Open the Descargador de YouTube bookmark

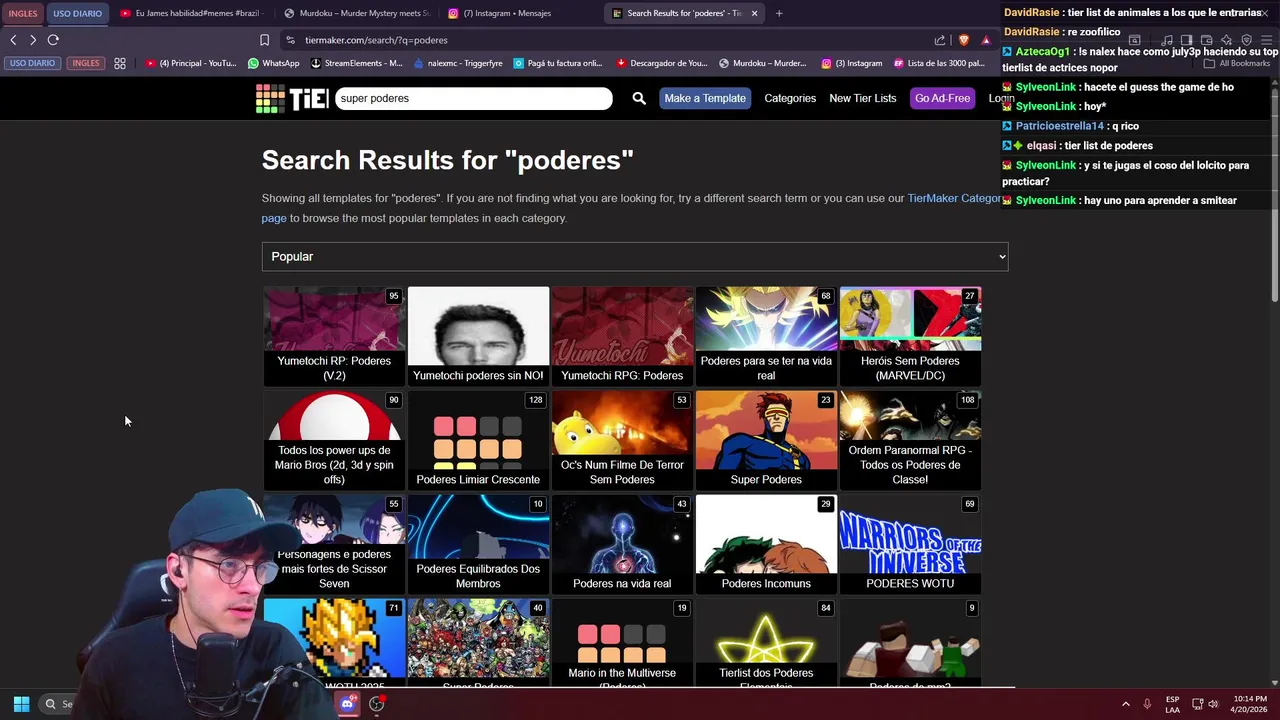pos(662,63)
